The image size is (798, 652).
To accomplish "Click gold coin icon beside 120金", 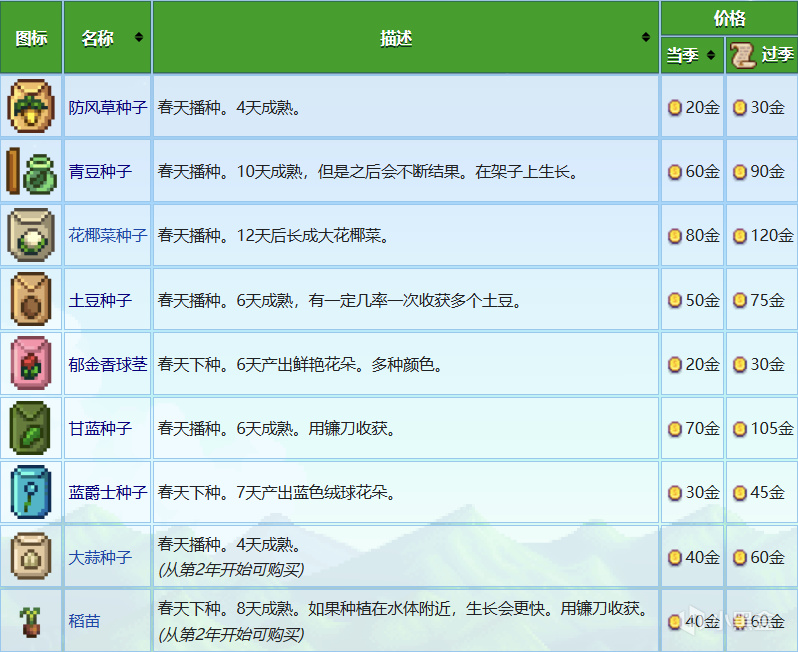I will [739, 236].
